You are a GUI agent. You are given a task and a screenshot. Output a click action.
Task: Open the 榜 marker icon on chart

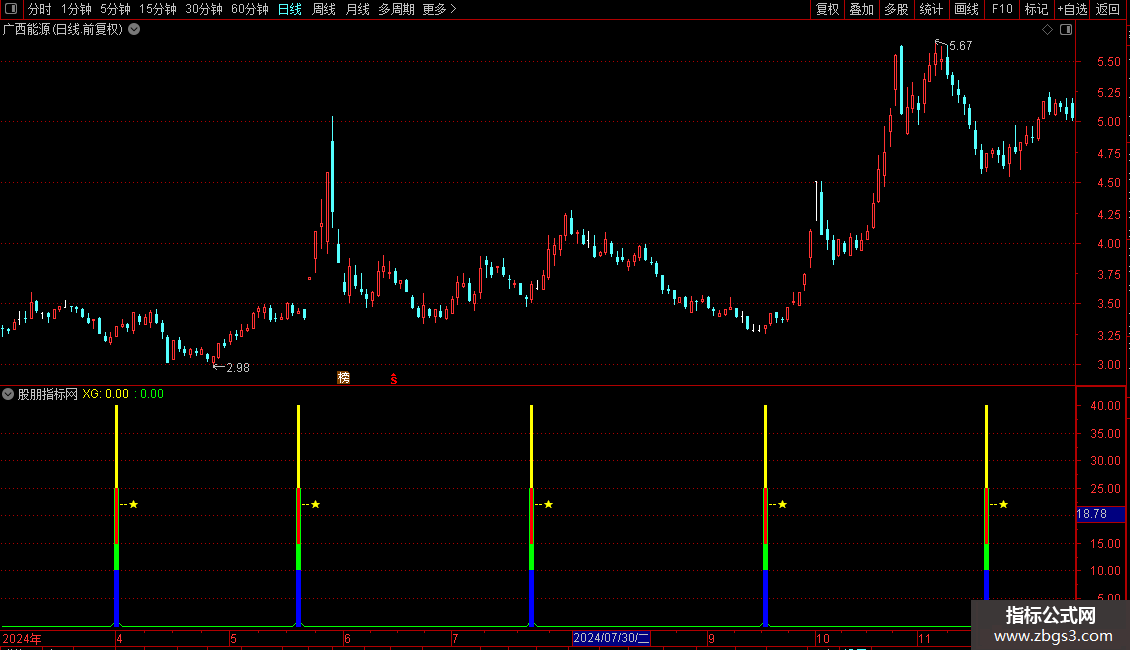point(344,378)
